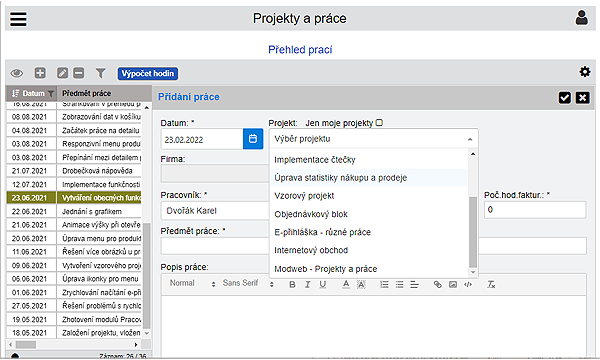This screenshot has width=600, height=360.
Task: Click the pencil edit-record icon
Action: (x=62, y=73)
